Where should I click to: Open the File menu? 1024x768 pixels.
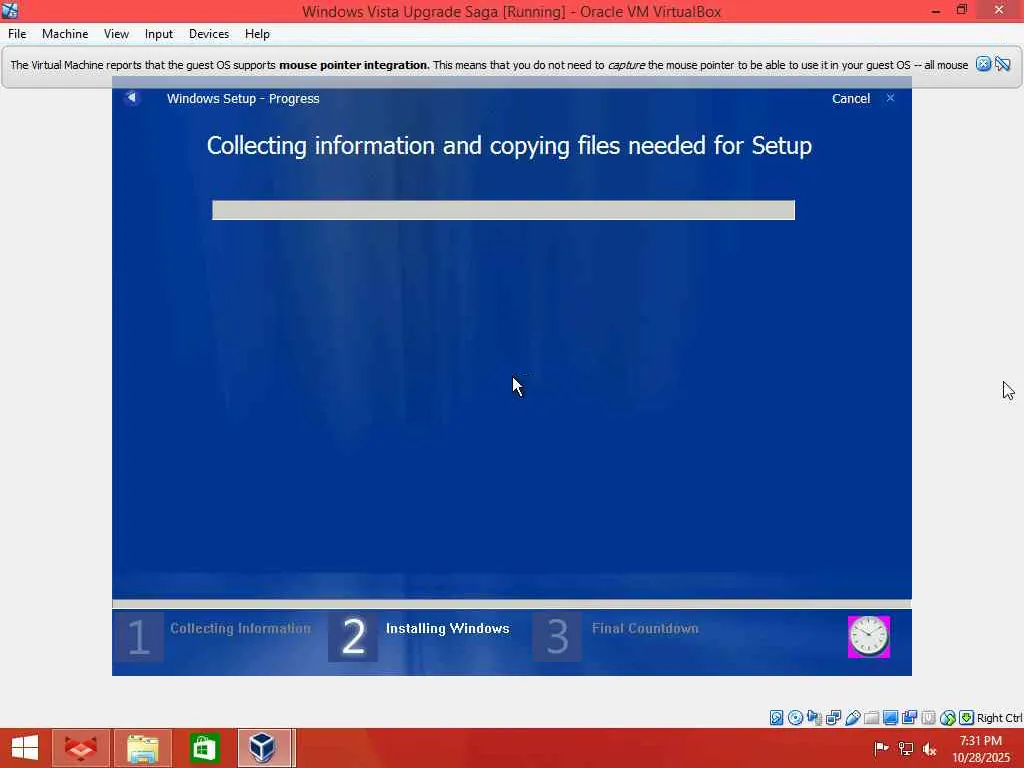coord(17,34)
